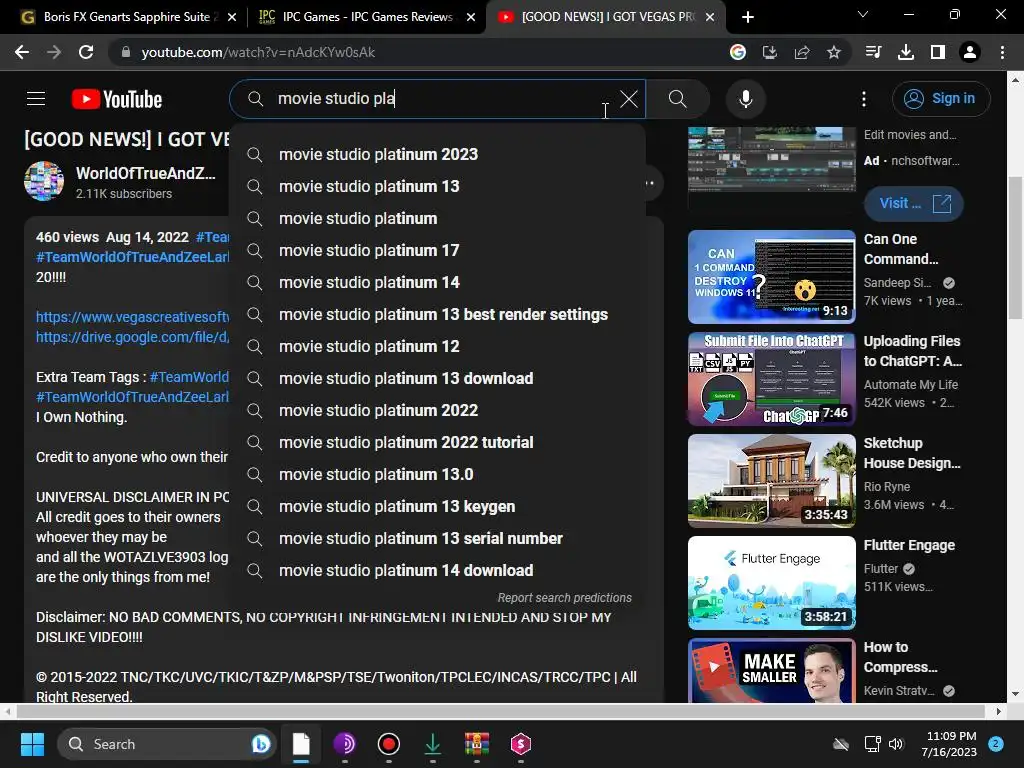
Task: Bookmark this page with star icon
Action: point(834,52)
